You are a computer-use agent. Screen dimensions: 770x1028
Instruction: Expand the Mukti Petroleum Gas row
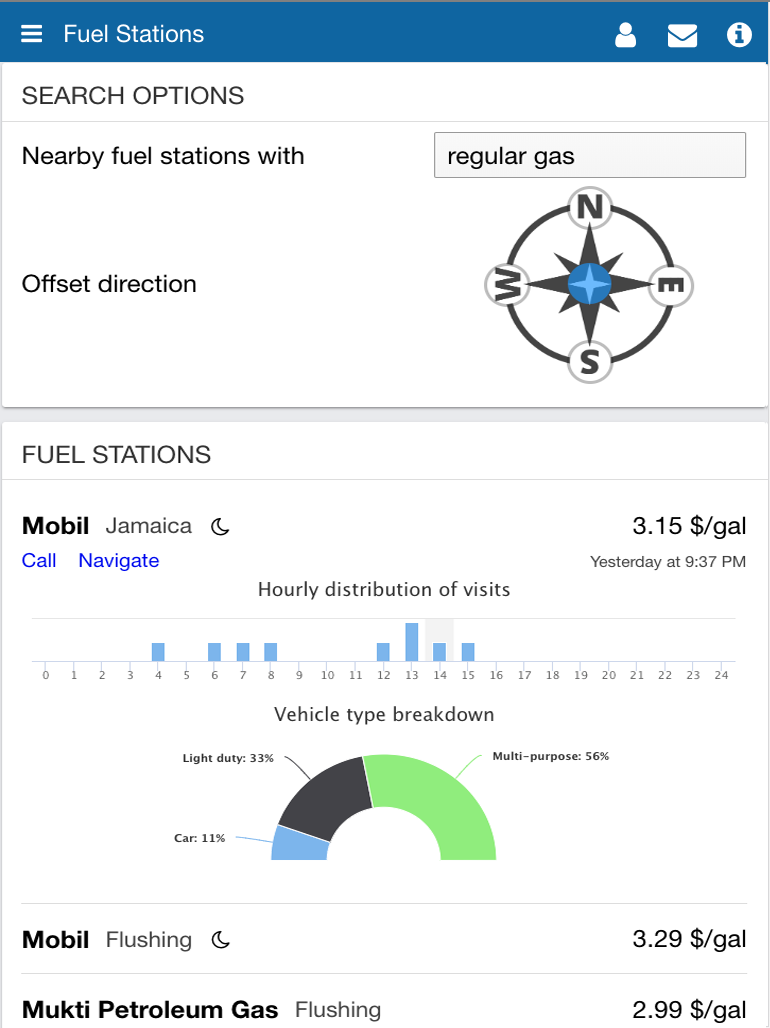tap(384, 1008)
